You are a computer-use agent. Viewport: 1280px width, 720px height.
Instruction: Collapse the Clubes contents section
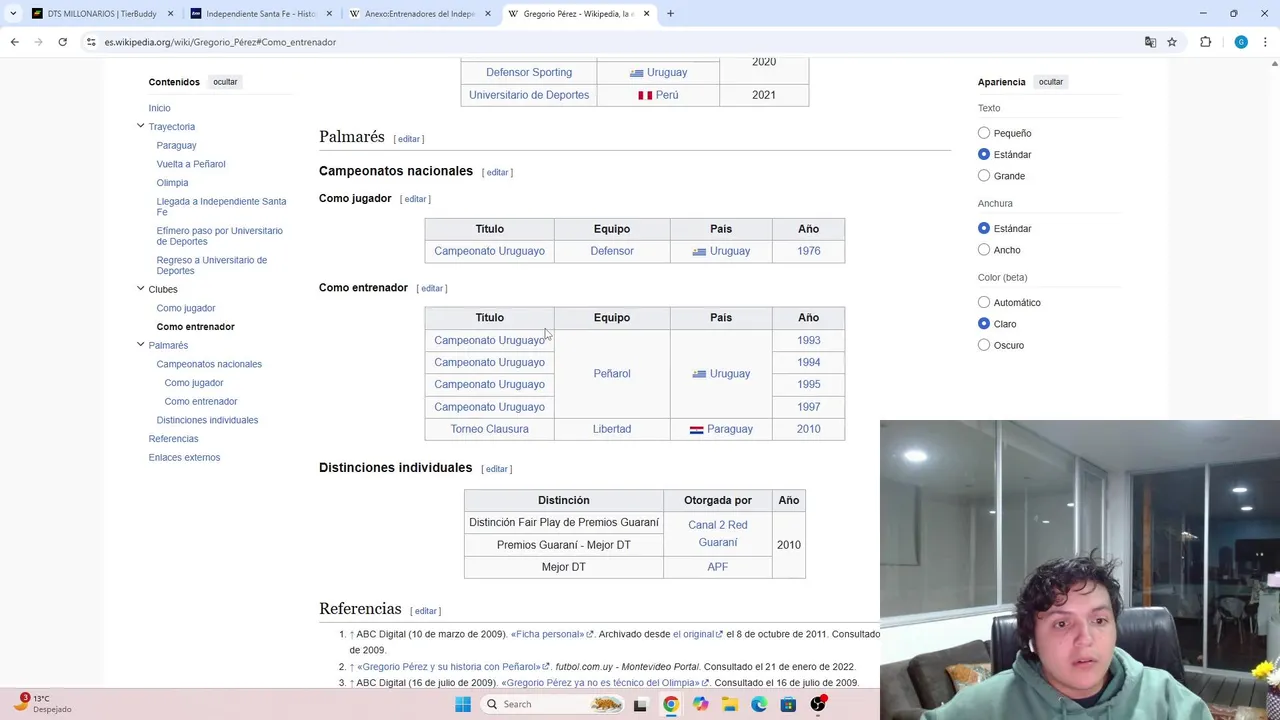click(x=140, y=289)
